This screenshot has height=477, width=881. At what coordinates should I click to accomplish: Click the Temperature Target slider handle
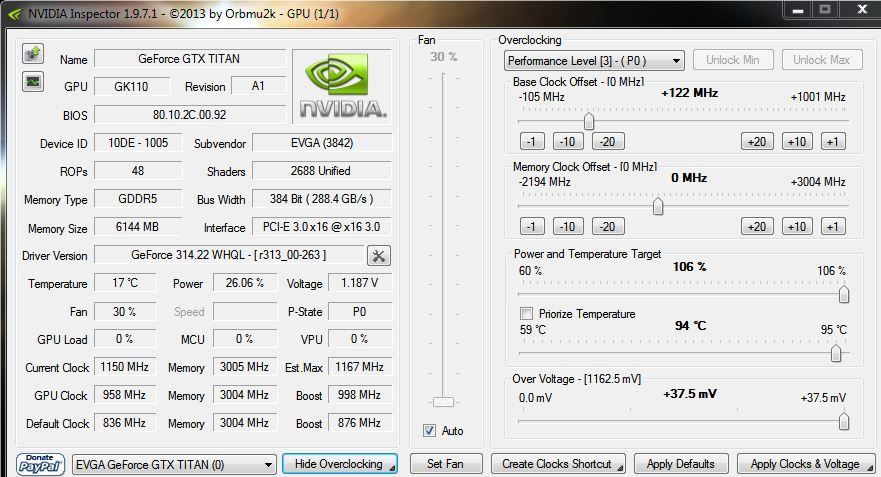pos(836,353)
